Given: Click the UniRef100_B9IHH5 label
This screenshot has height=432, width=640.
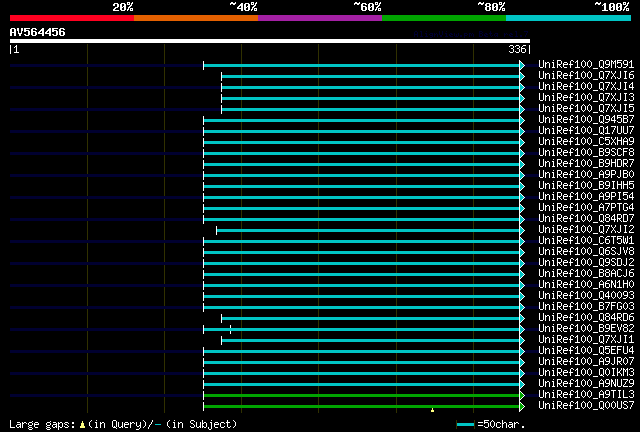Looking at the screenshot, I should pyautogui.click(x=586, y=186).
